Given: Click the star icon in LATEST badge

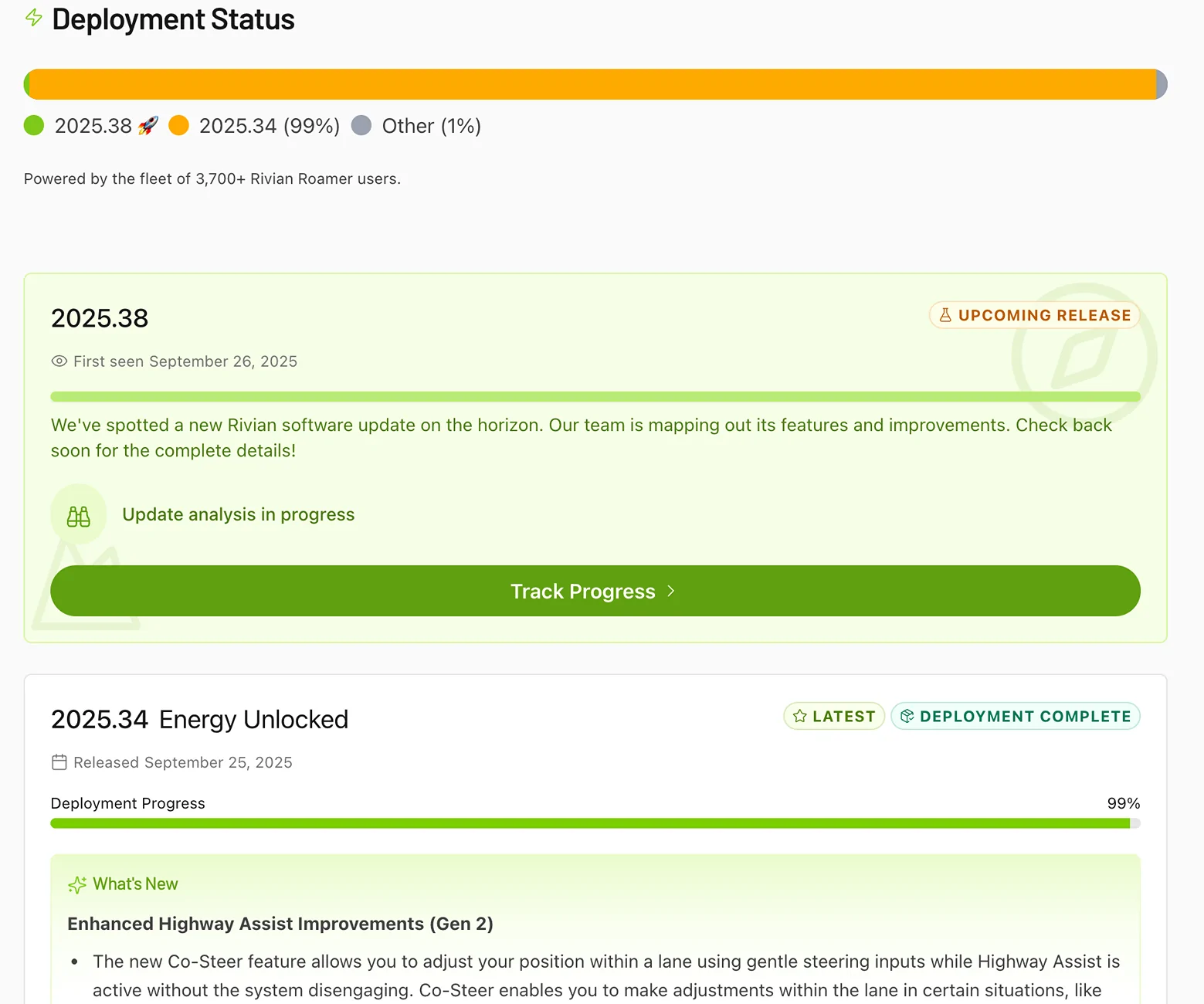Looking at the screenshot, I should (x=800, y=716).
